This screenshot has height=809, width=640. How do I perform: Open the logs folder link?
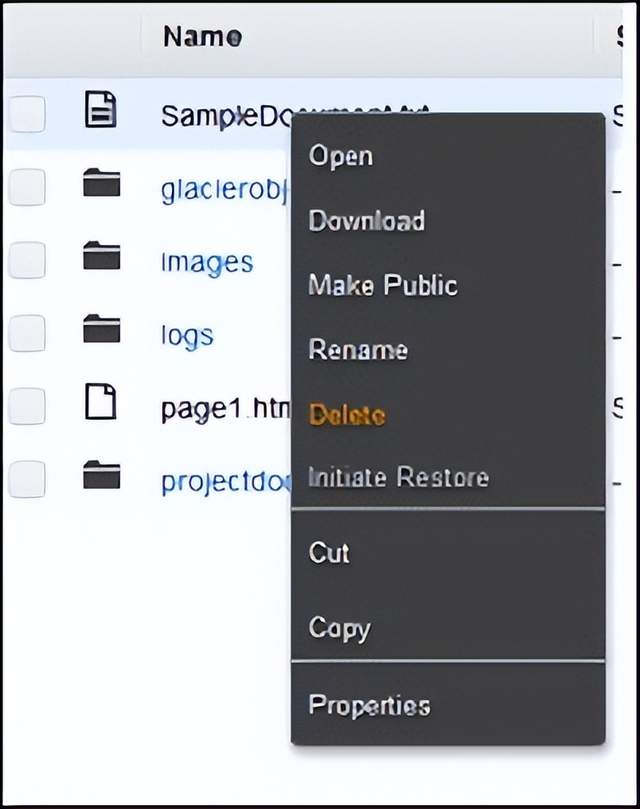point(187,335)
